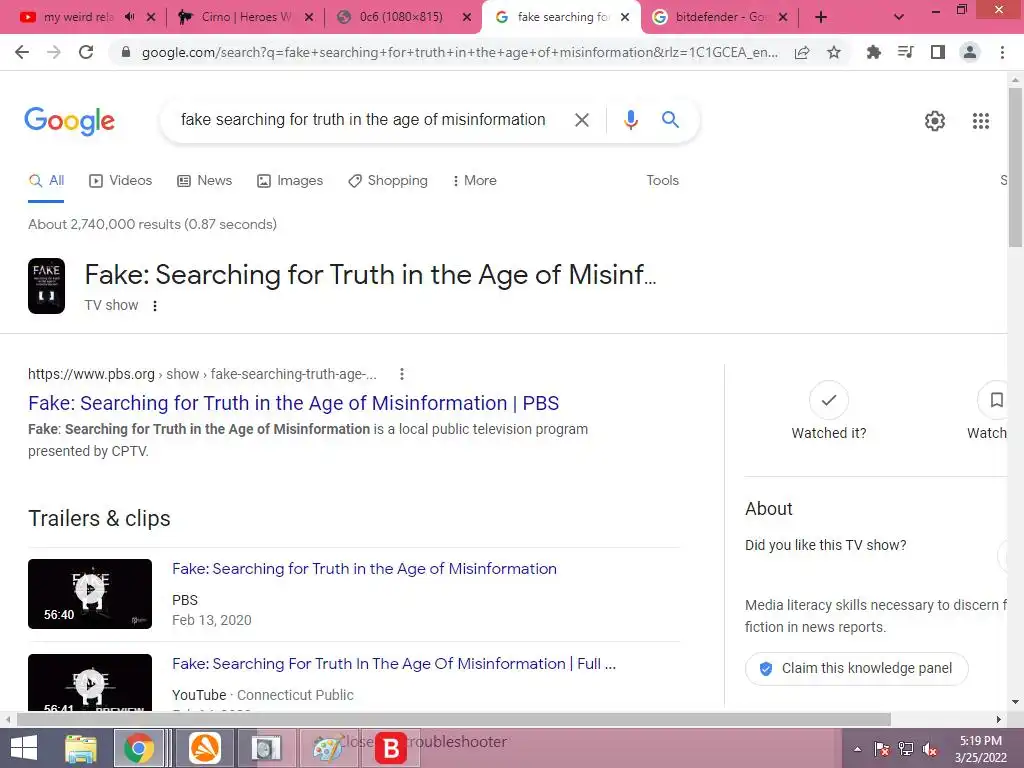Switch to the 0c6 (1080×815) tab
This screenshot has width=1024, height=768.
[x=401, y=17]
